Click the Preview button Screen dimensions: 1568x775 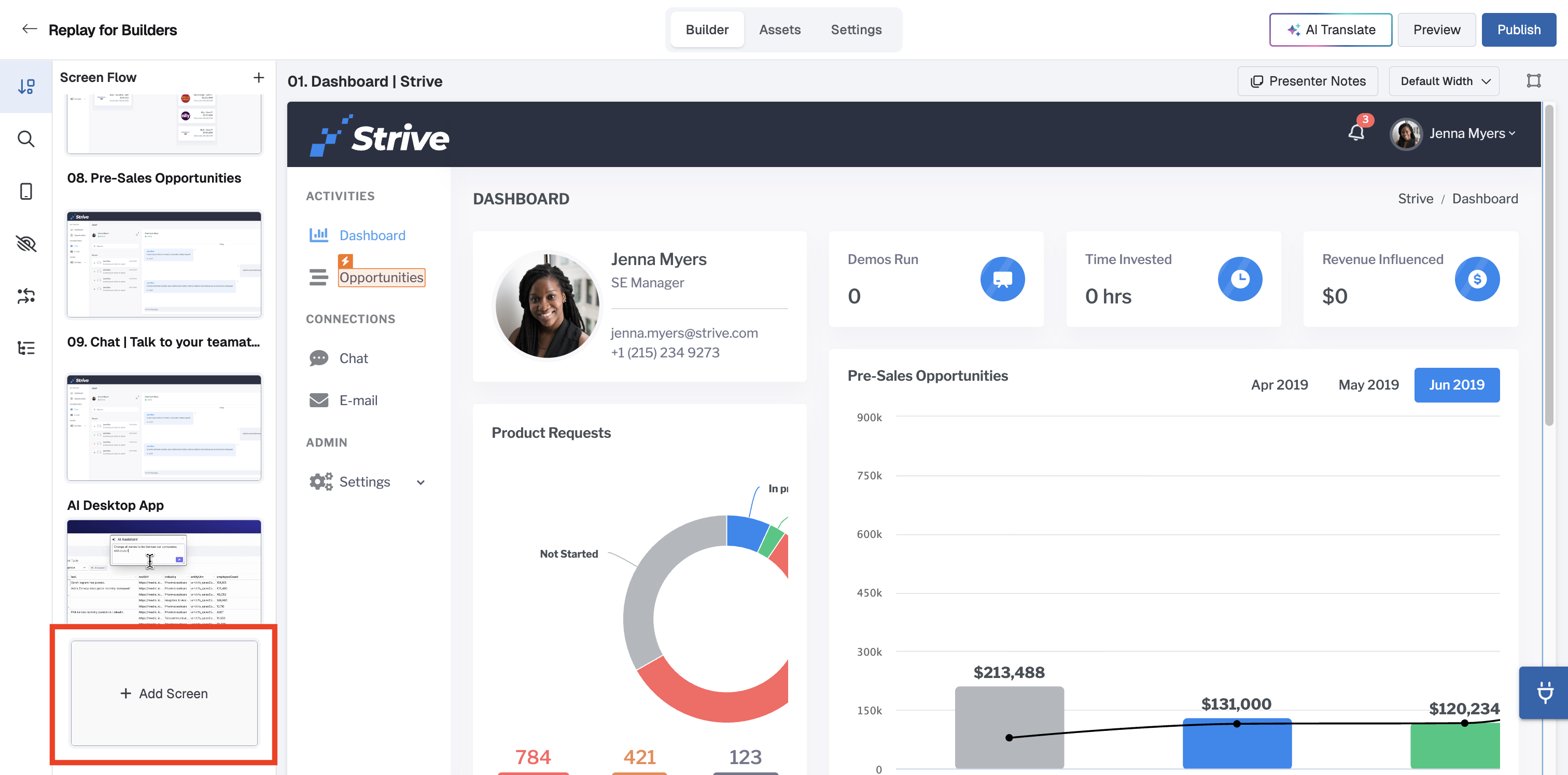(1436, 30)
